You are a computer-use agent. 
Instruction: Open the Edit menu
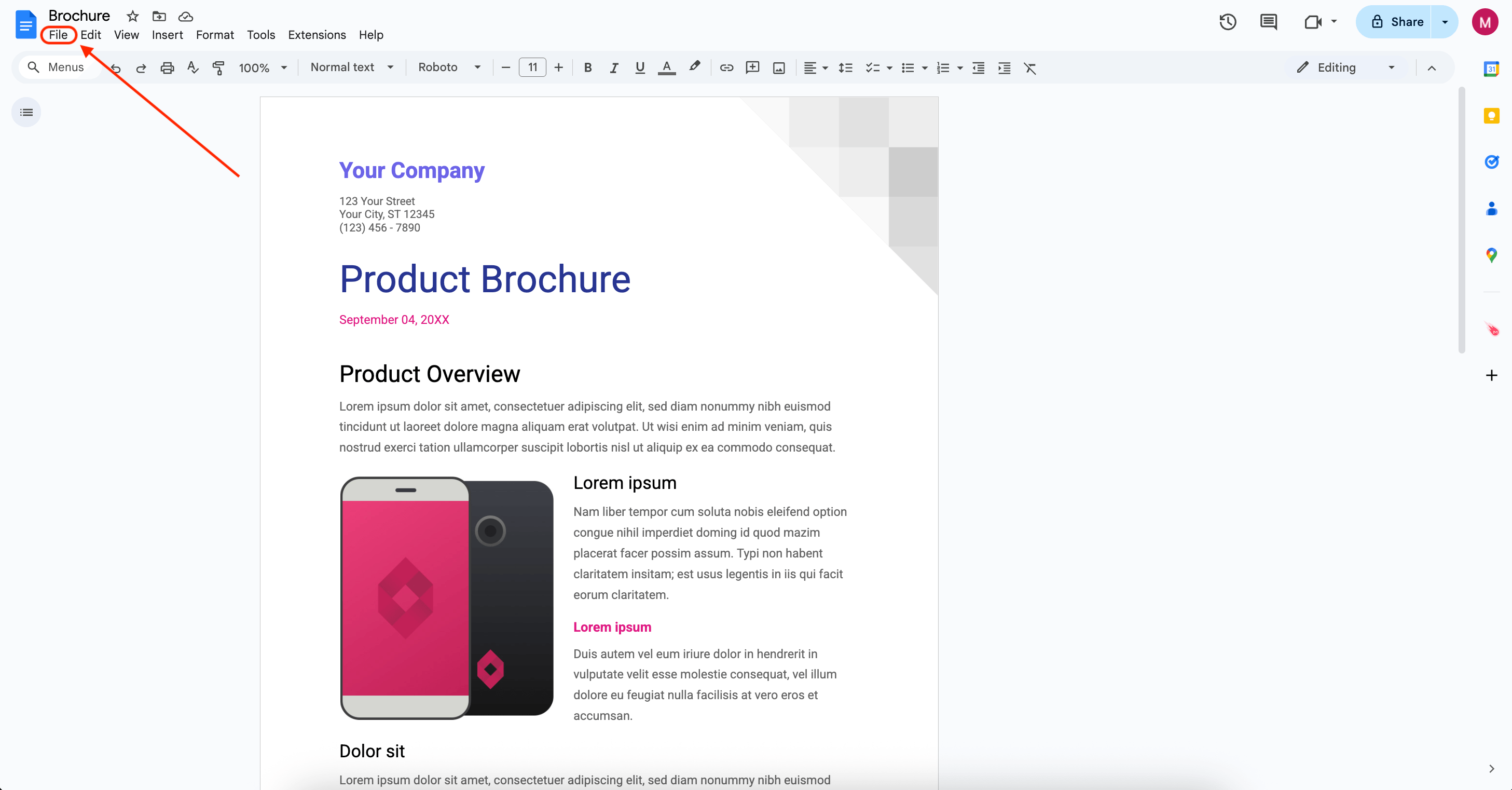[x=90, y=35]
